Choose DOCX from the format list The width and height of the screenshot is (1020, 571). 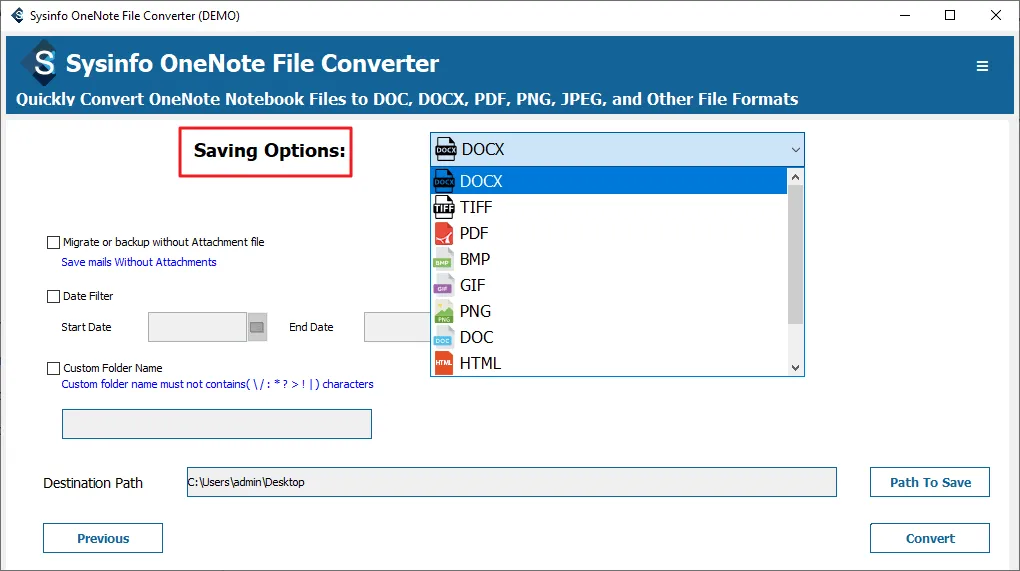point(609,181)
